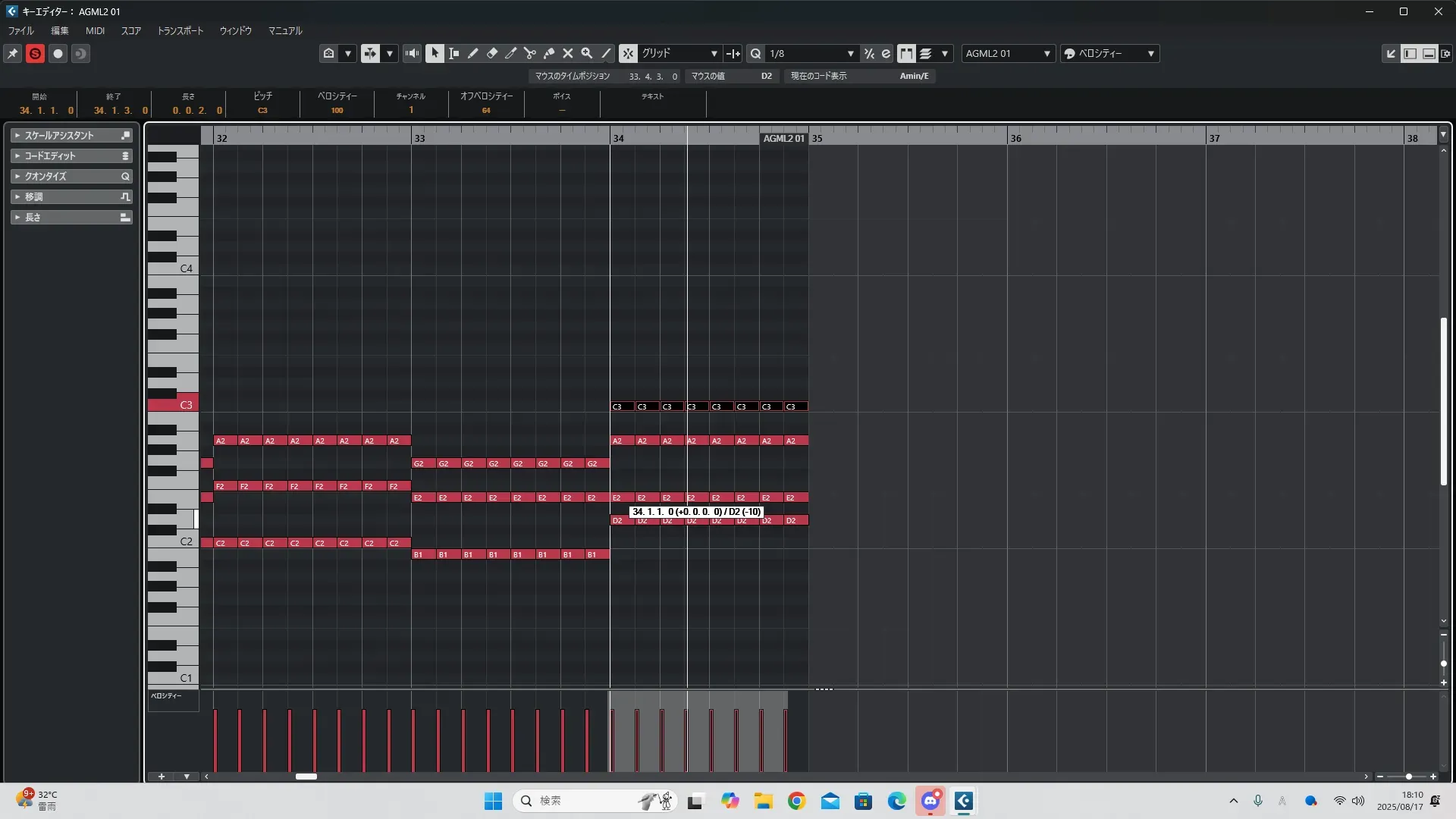
Task: Toggle Auto-Scroll button in toolbar
Action: tap(370, 53)
